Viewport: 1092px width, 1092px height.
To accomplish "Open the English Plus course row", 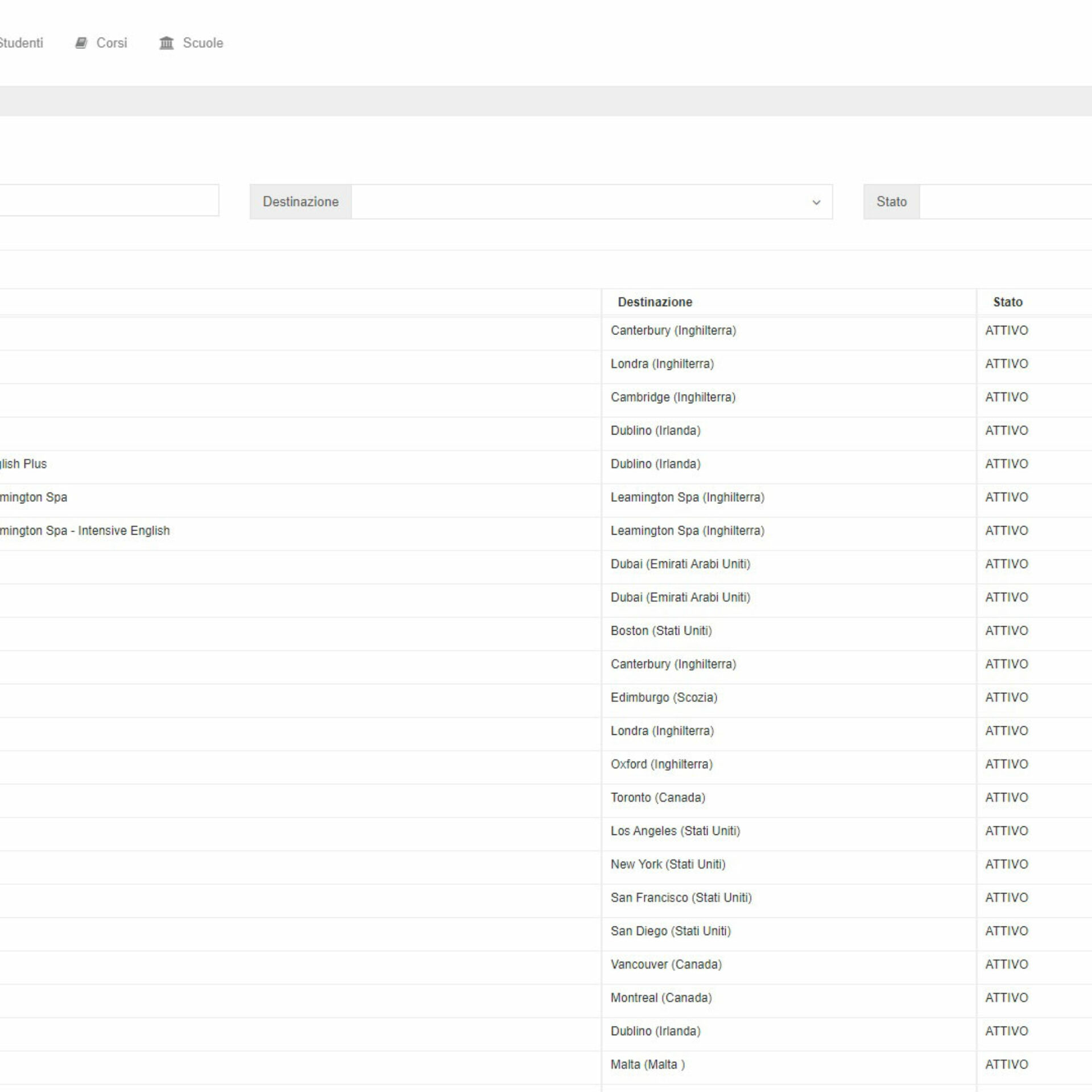I will [24, 464].
